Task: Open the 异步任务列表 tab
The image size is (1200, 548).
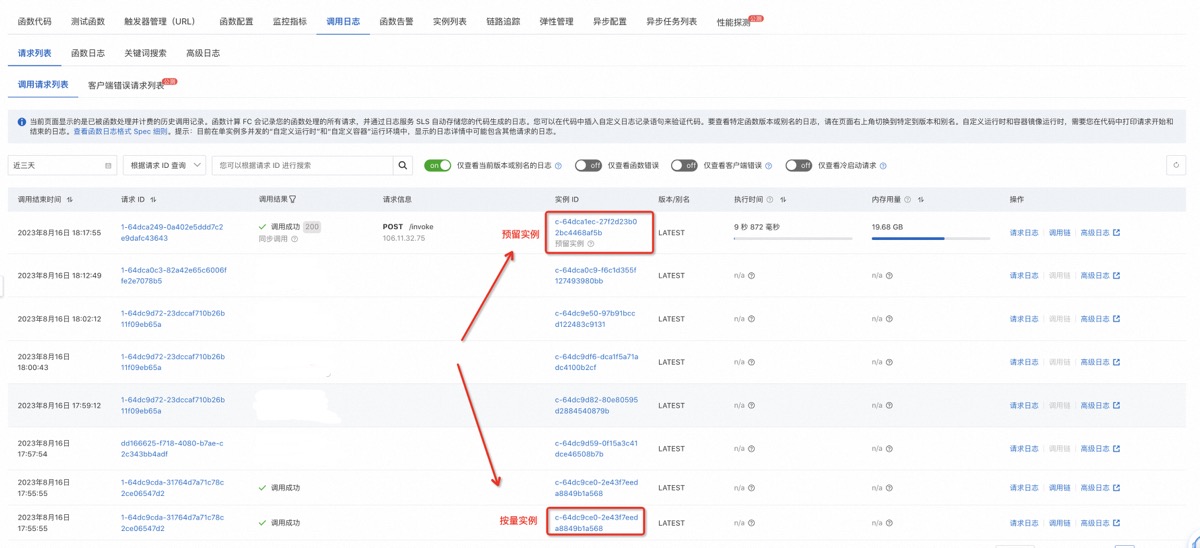Action: point(671,21)
